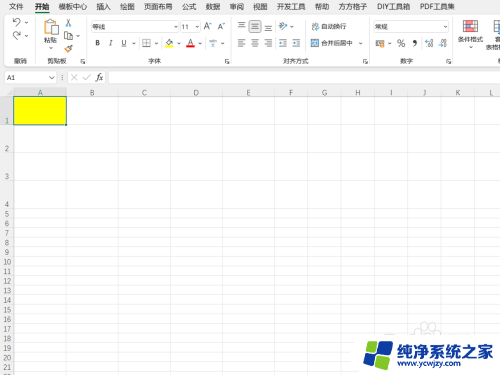The height and width of the screenshot is (375, 500).
Task: Align text to top
Action: (242, 26)
